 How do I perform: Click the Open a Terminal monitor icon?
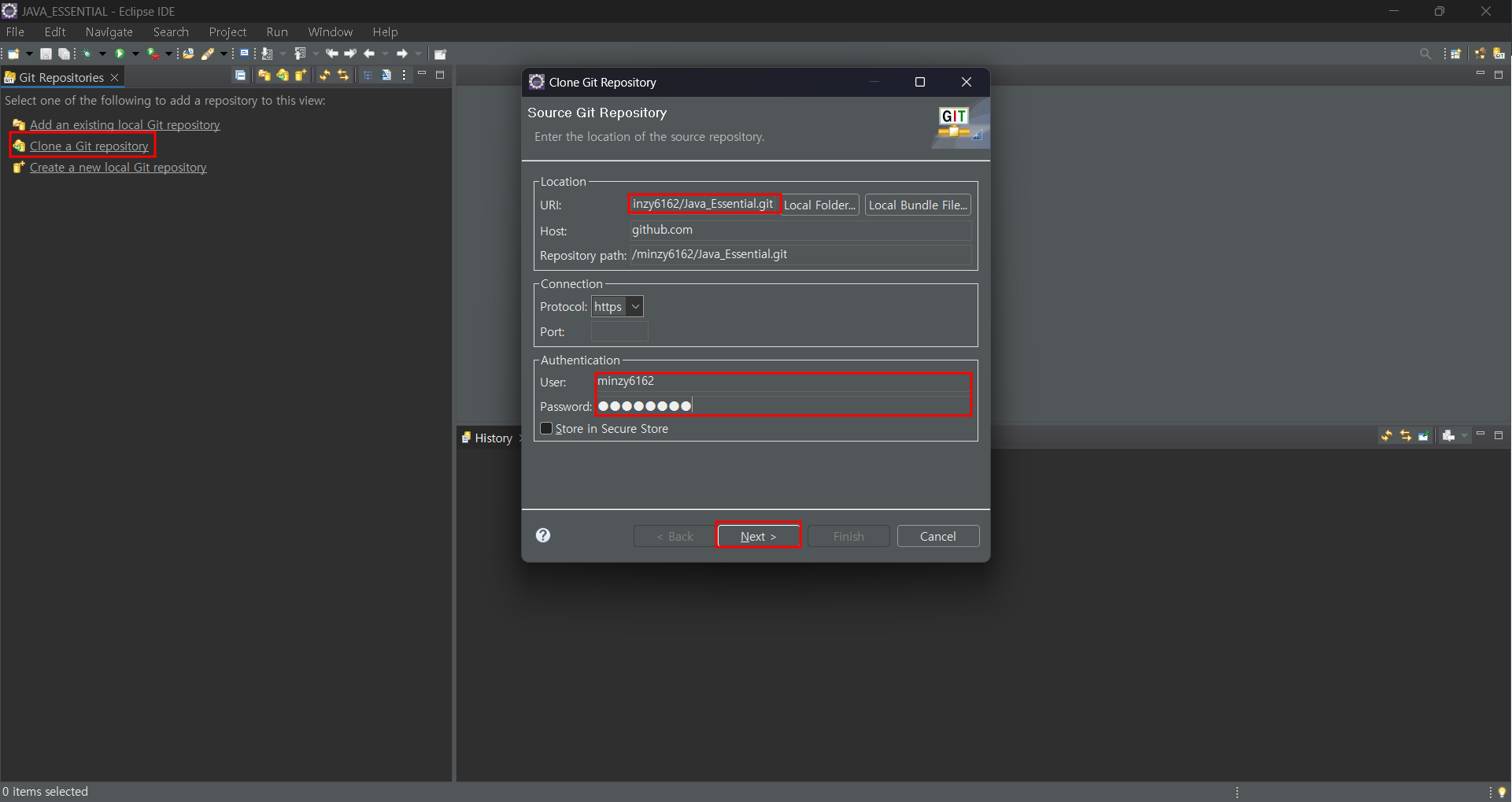click(x=244, y=54)
